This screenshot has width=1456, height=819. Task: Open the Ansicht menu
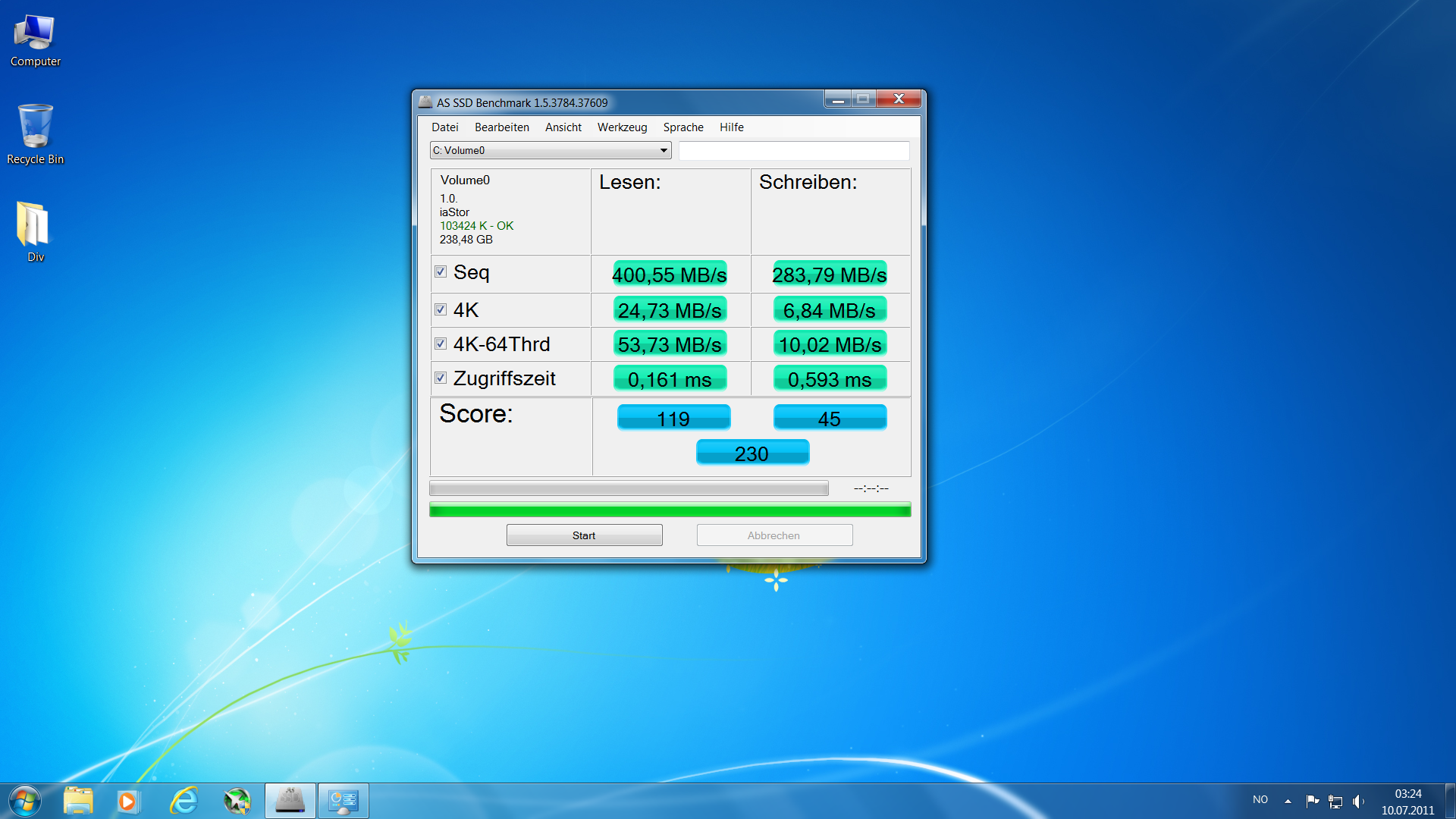coord(563,127)
